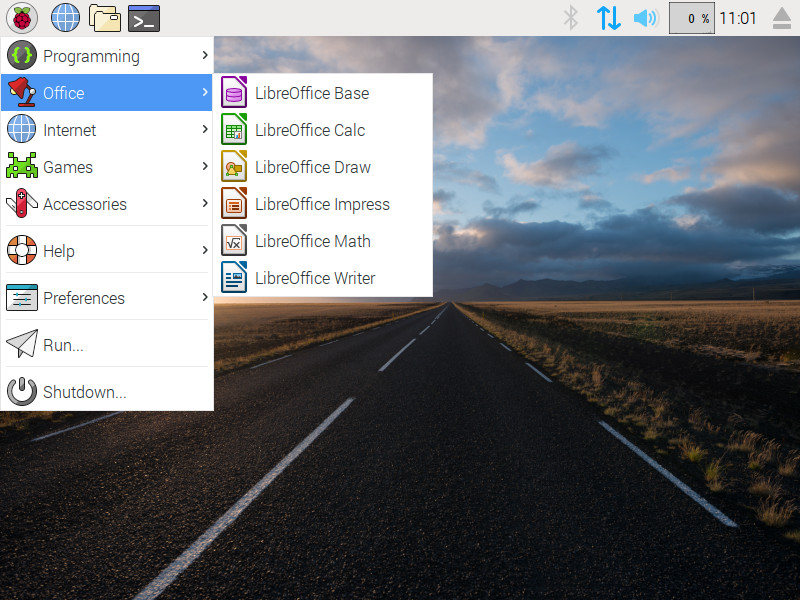Click the Accessories pocket knife icon
Image resolution: width=800 pixels, height=600 pixels.
click(x=21, y=203)
